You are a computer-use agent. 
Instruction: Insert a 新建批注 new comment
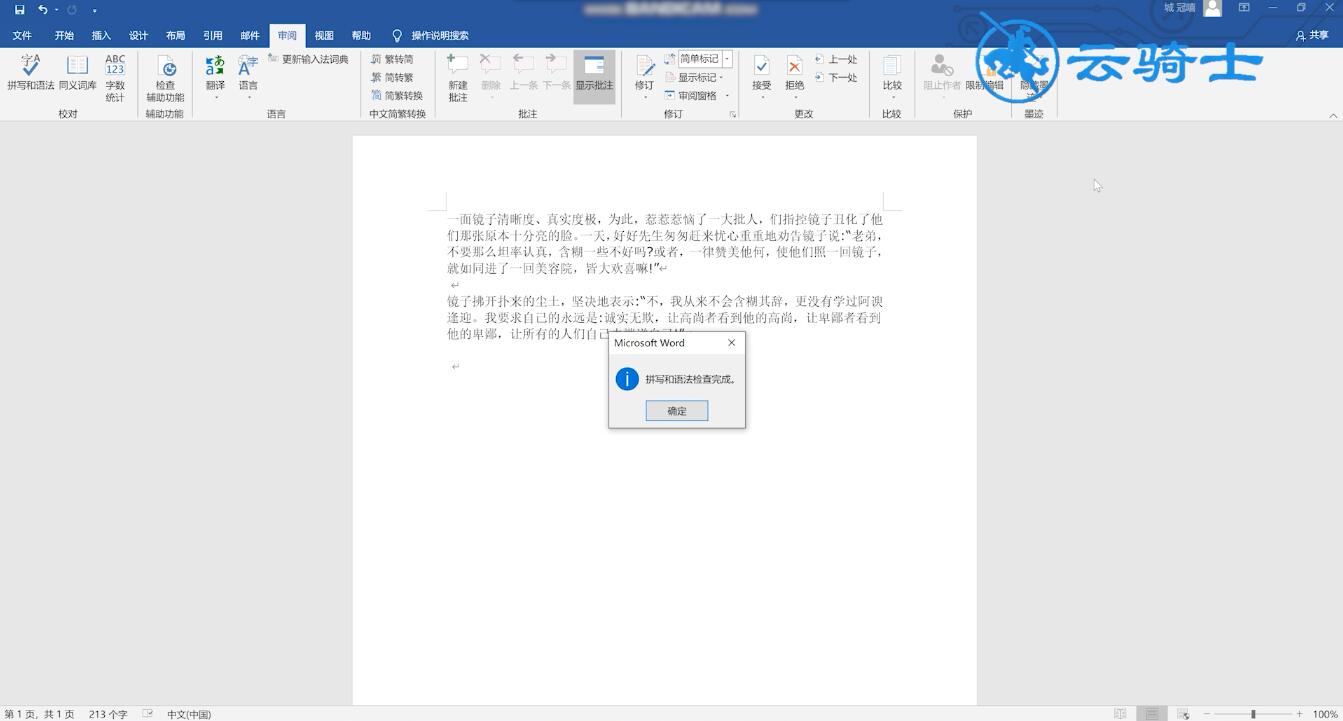(458, 77)
